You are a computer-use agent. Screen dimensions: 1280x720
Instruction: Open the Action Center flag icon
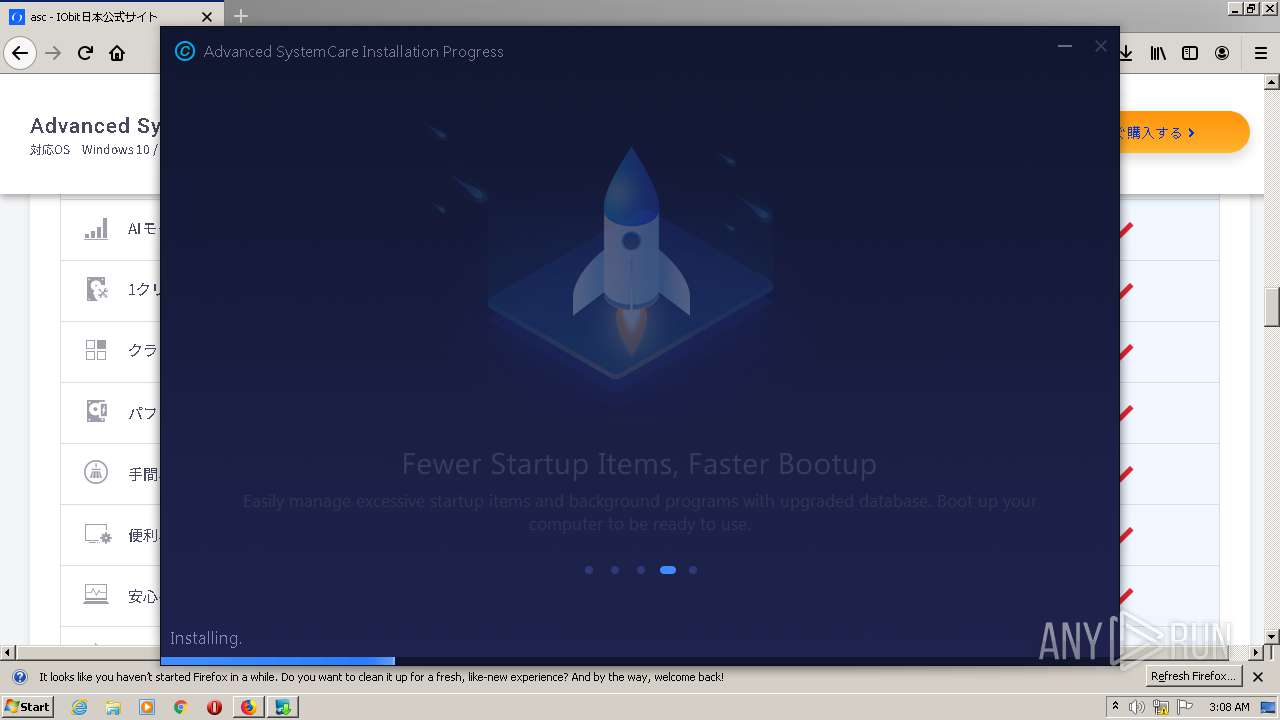[1184, 707]
